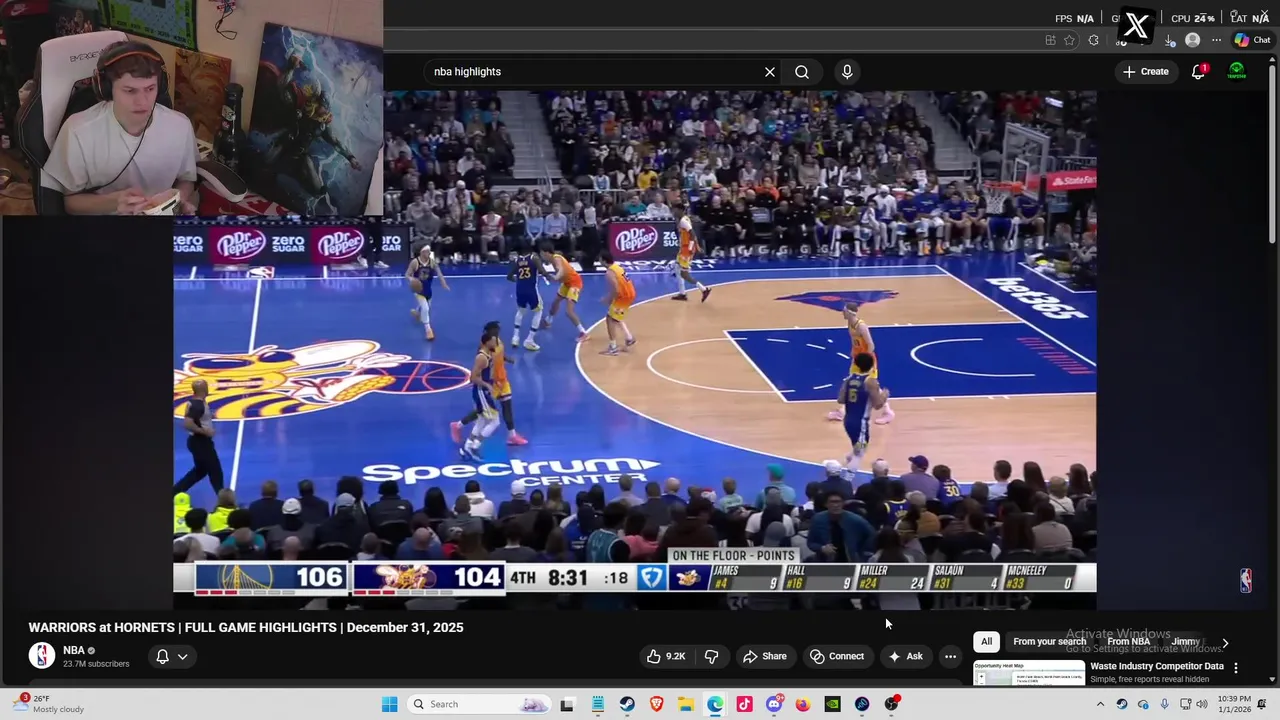Viewport: 1280px width, 720px height.
Task: Expand hidden system tray icons chevron
Action: 1100,704
